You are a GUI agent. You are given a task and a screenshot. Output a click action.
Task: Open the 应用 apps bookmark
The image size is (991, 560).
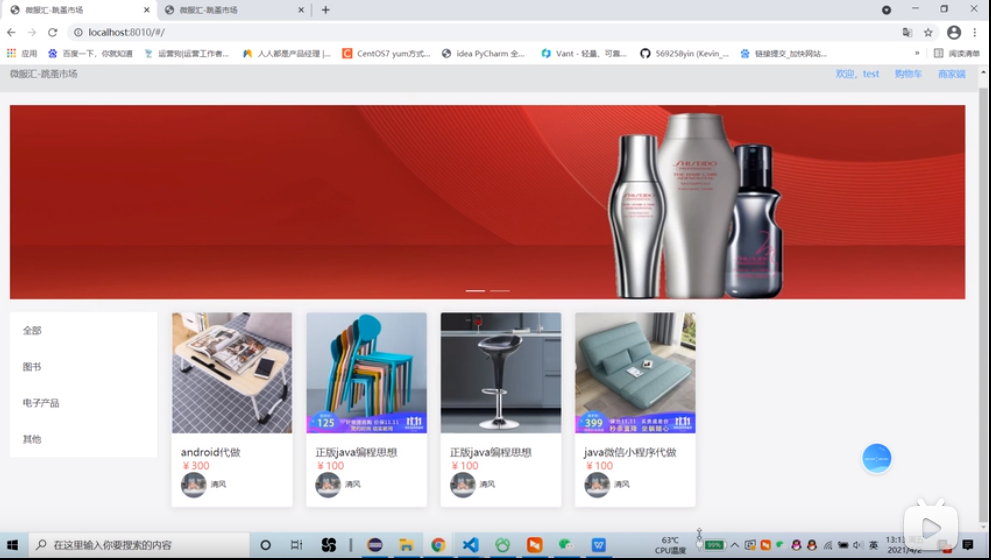[x=22, y=54]
